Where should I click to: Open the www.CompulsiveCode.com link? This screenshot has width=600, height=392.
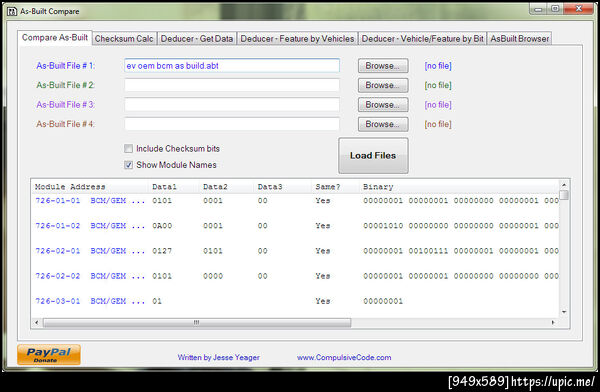[x=344, y=358]
